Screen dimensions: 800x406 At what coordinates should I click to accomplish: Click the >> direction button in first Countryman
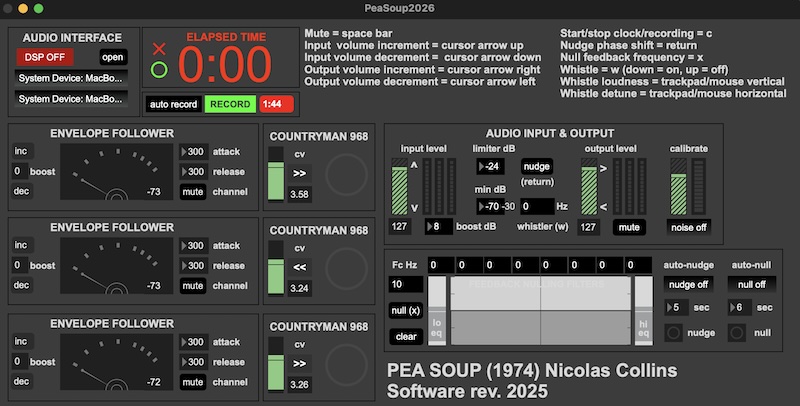(299, 173)
